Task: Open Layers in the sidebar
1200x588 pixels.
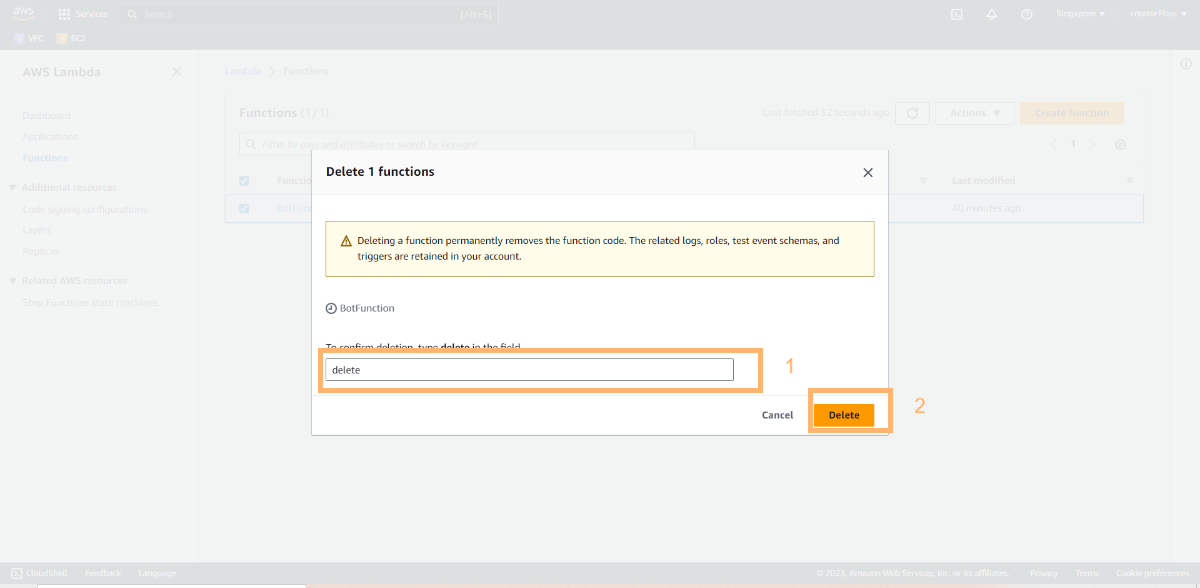Action: point(36,230)
